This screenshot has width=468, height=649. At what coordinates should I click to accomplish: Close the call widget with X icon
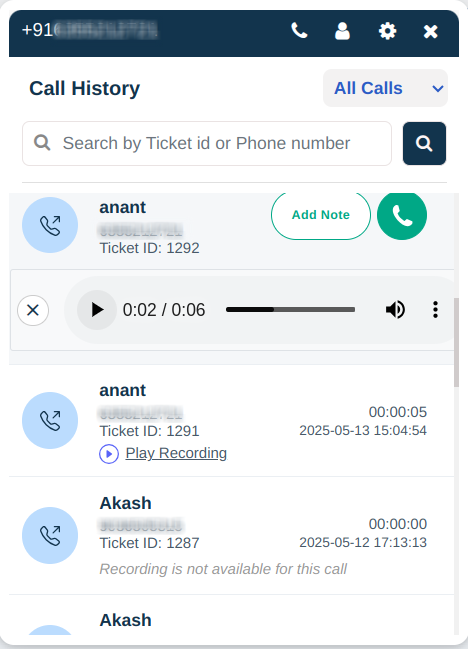pyautogui.click(x=431, y=31)
